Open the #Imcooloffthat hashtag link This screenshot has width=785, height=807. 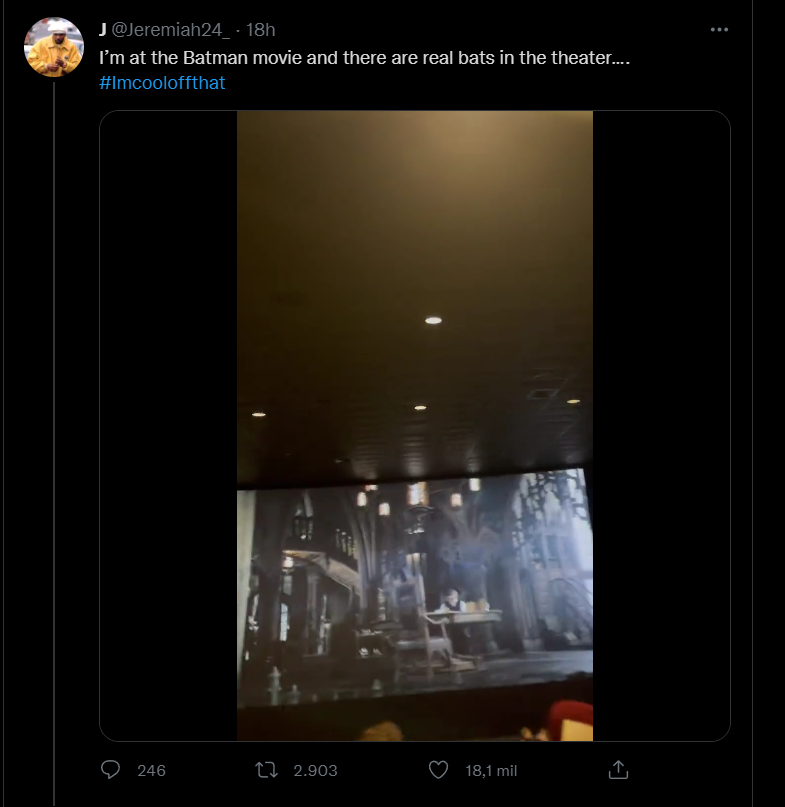coord(162,83)
